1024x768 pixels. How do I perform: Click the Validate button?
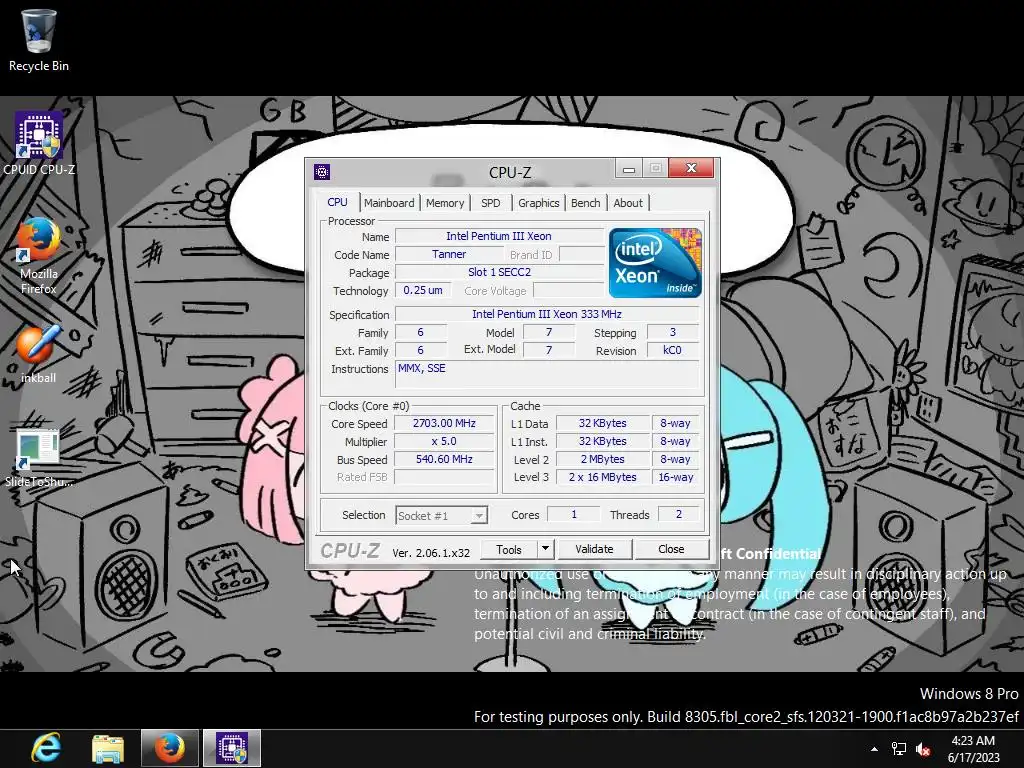pos(594,549)
